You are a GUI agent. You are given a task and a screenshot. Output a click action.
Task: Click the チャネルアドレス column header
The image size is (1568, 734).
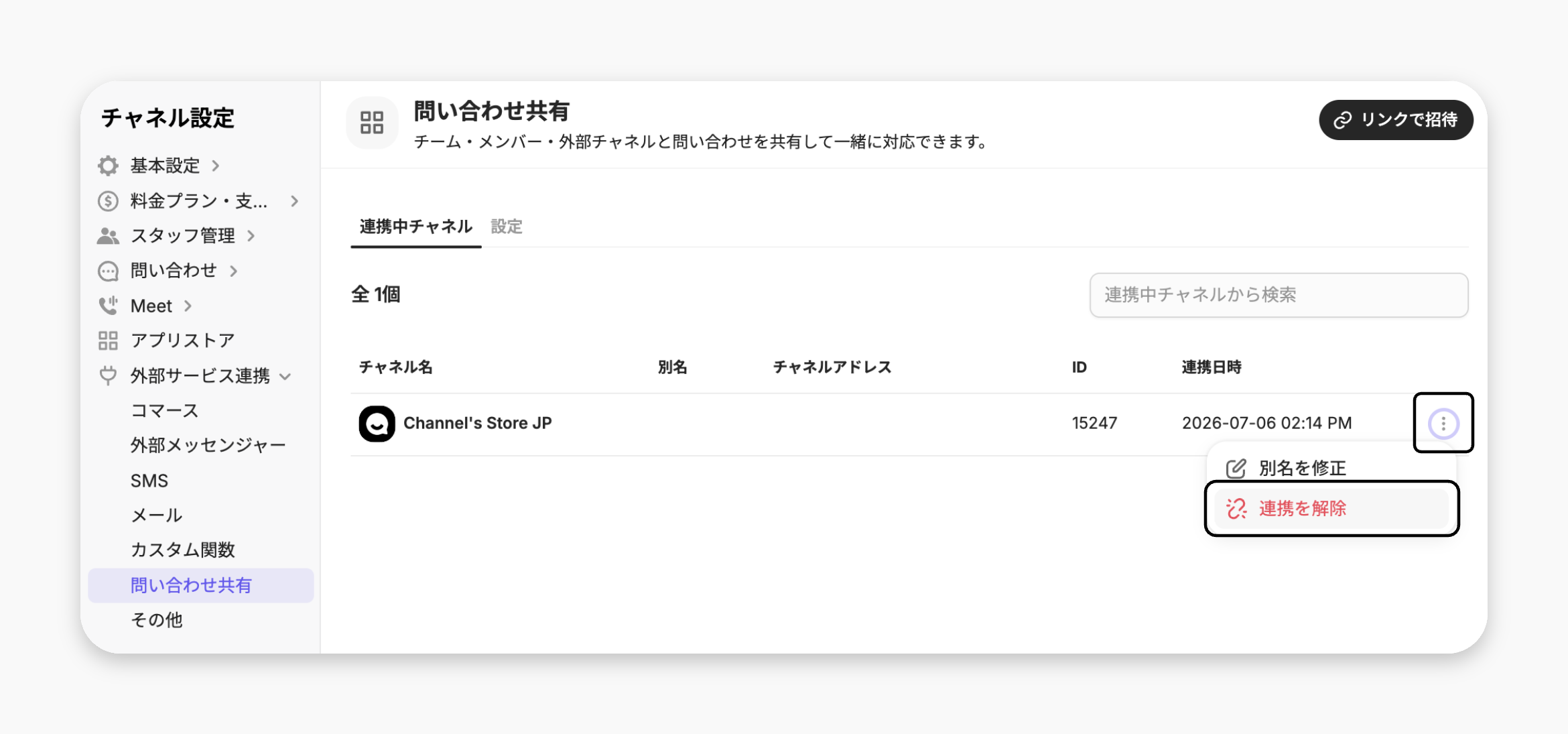tap(832, 367)
